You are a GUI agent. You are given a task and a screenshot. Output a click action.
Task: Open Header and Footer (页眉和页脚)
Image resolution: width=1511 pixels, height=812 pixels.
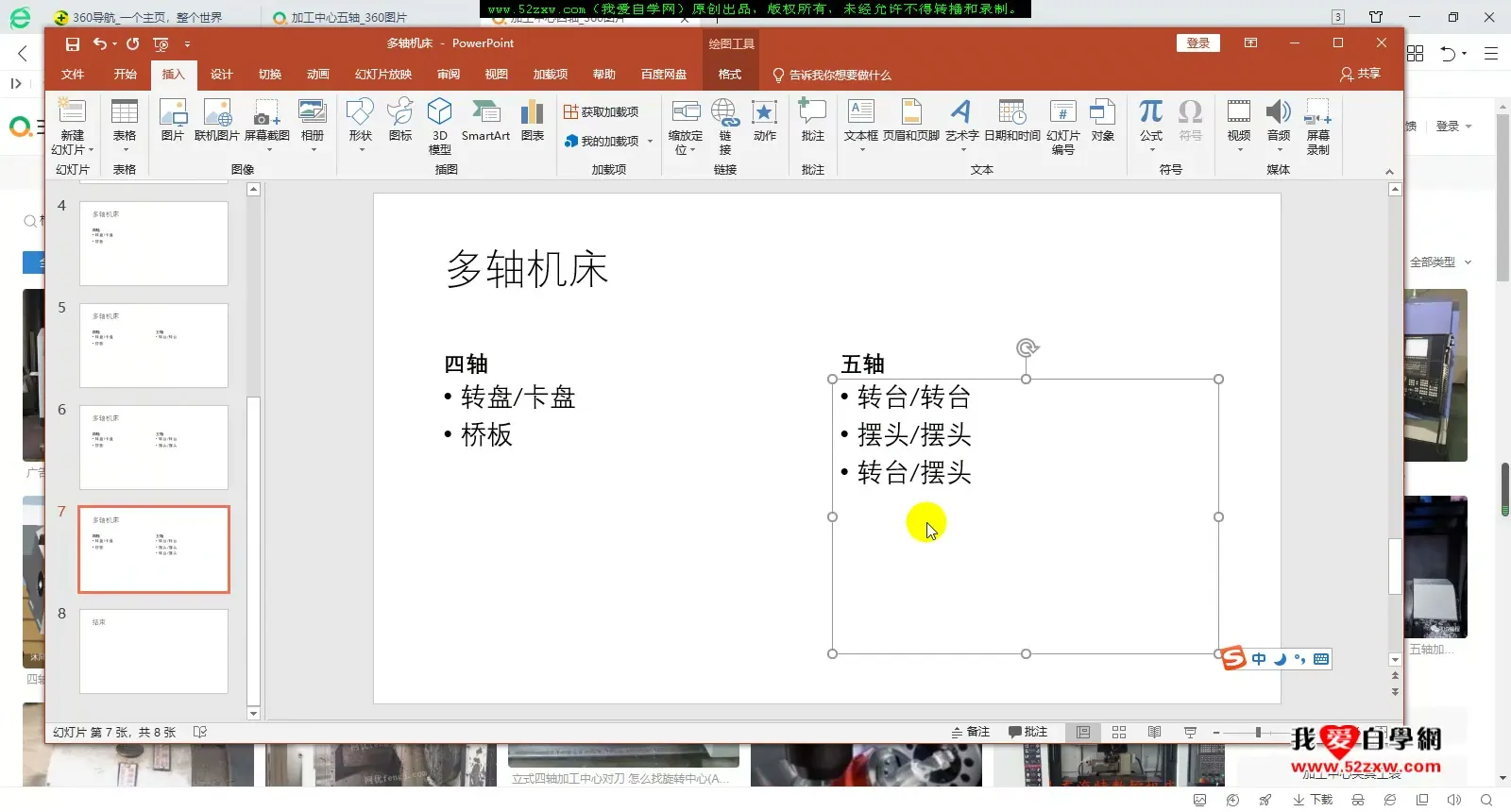point(911,120)
